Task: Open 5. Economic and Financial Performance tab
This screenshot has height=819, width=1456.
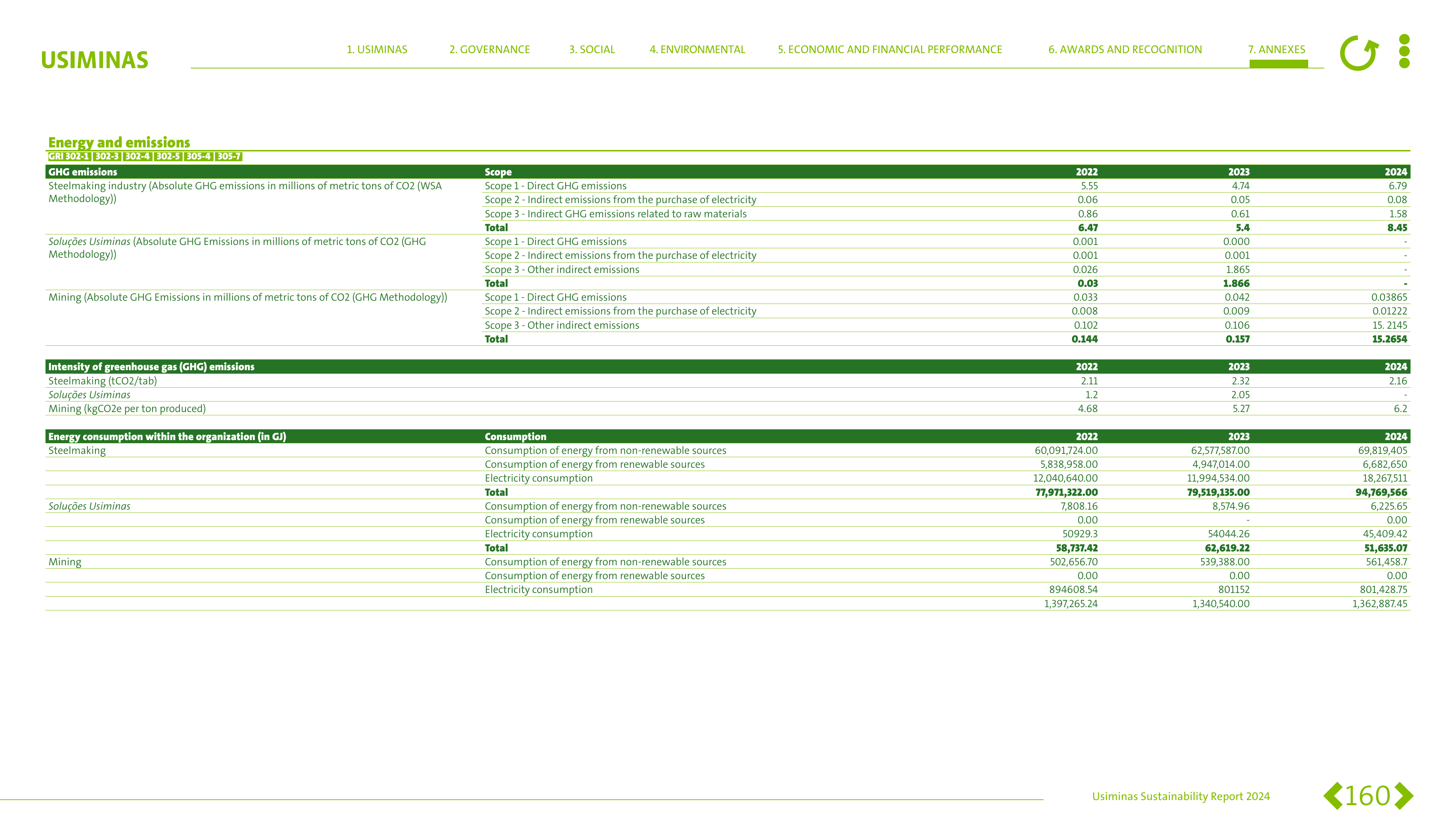Action: point(890,50)
